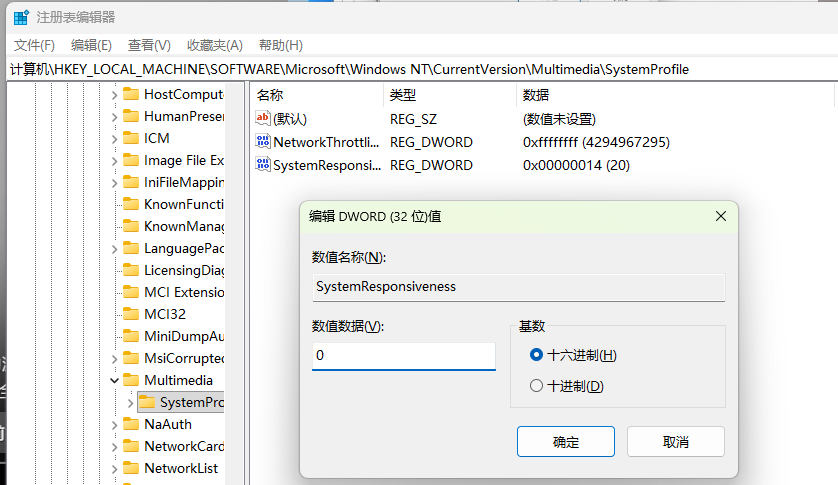
Task: Click the HostComput folder icon
Action: point(131,94)
